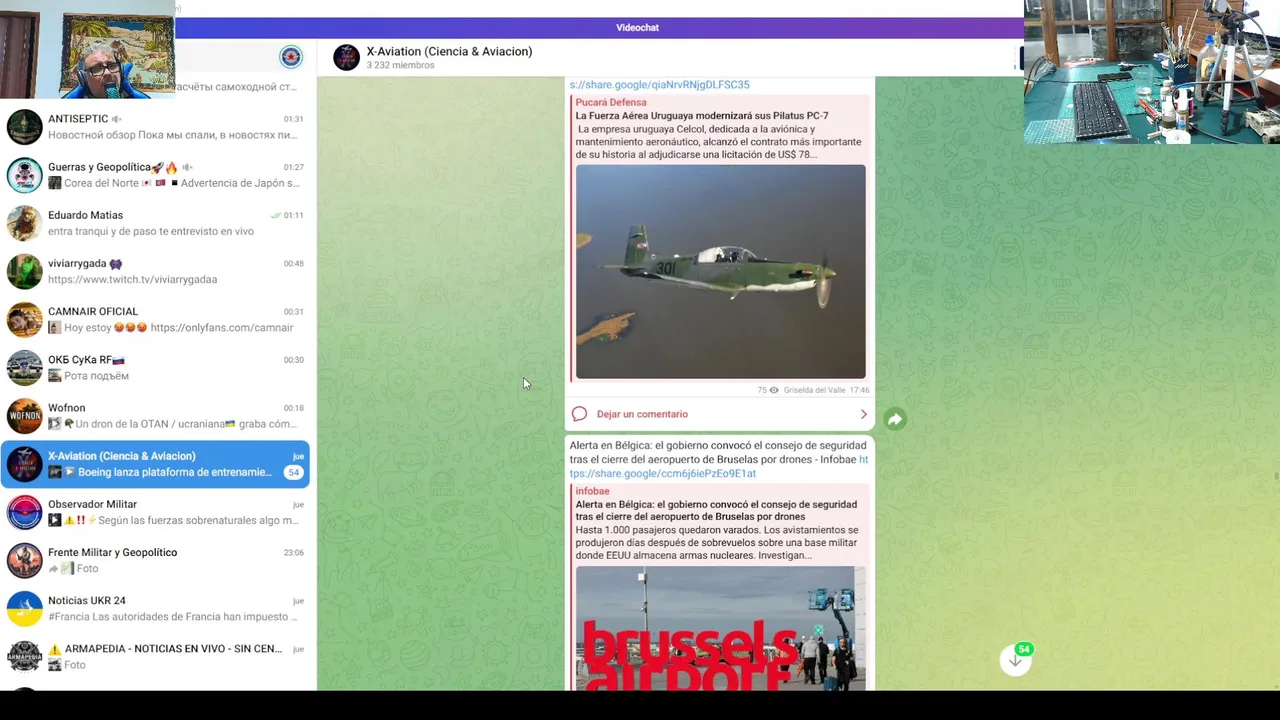This screenshot has width=1280, height=720.
Task: Click X-Aviation (Ciencia & Aviacion) header title
Action: coord(449,52)
